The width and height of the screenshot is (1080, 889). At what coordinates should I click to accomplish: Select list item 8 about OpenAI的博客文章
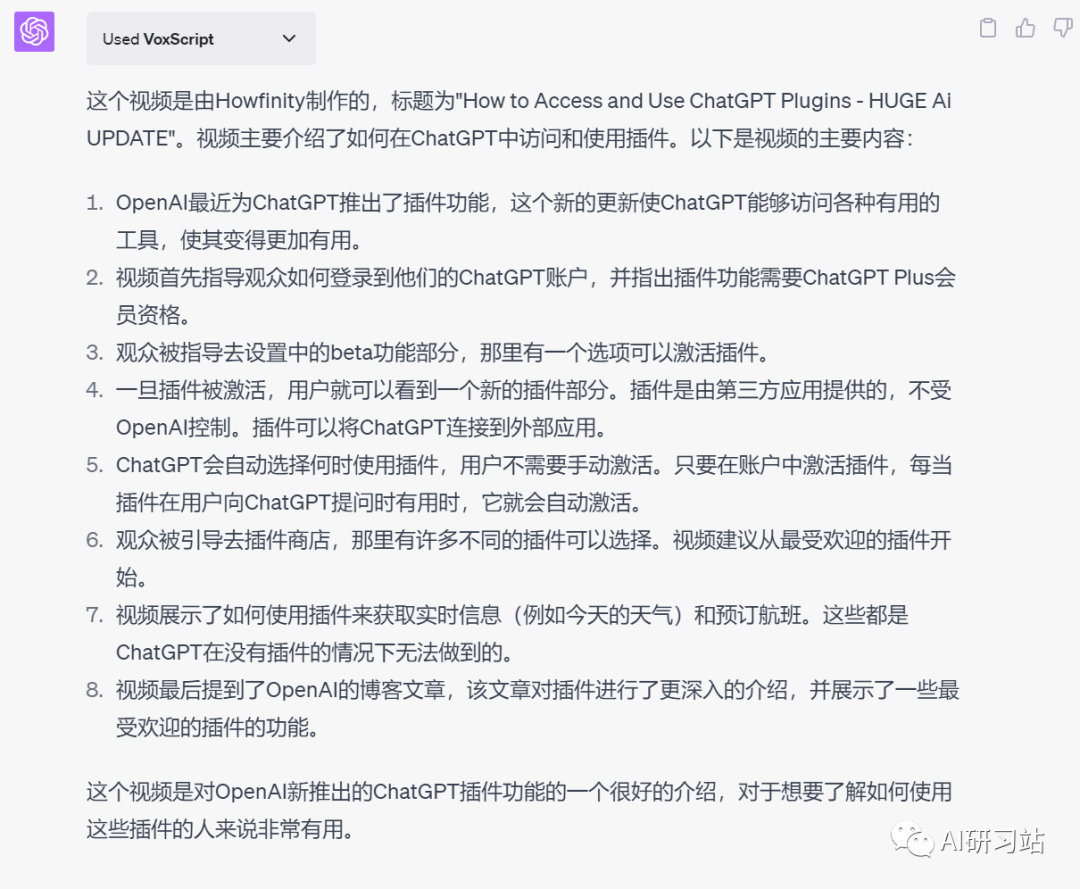pos(537,708)
